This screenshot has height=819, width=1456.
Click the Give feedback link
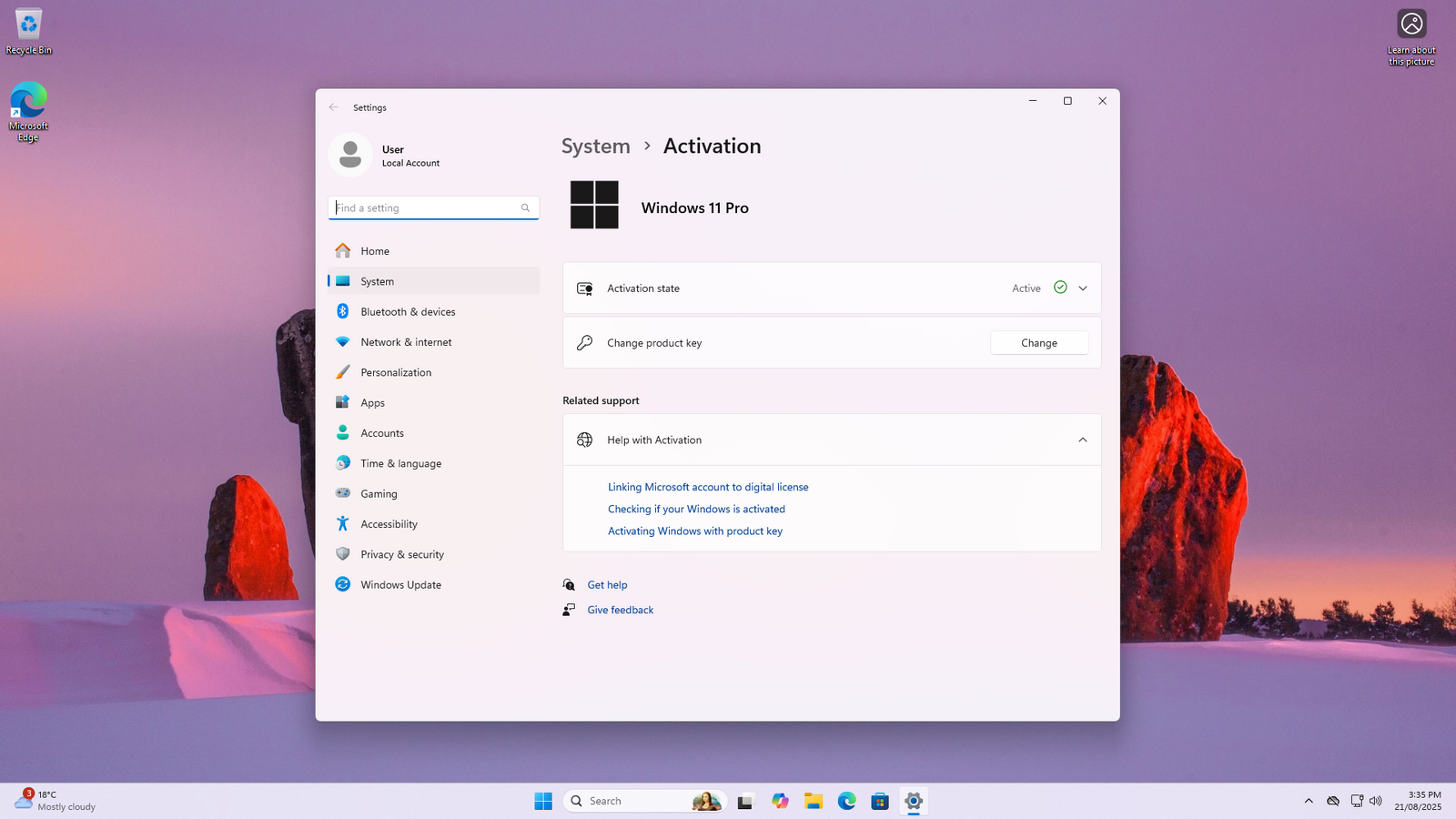click(621, 610)
